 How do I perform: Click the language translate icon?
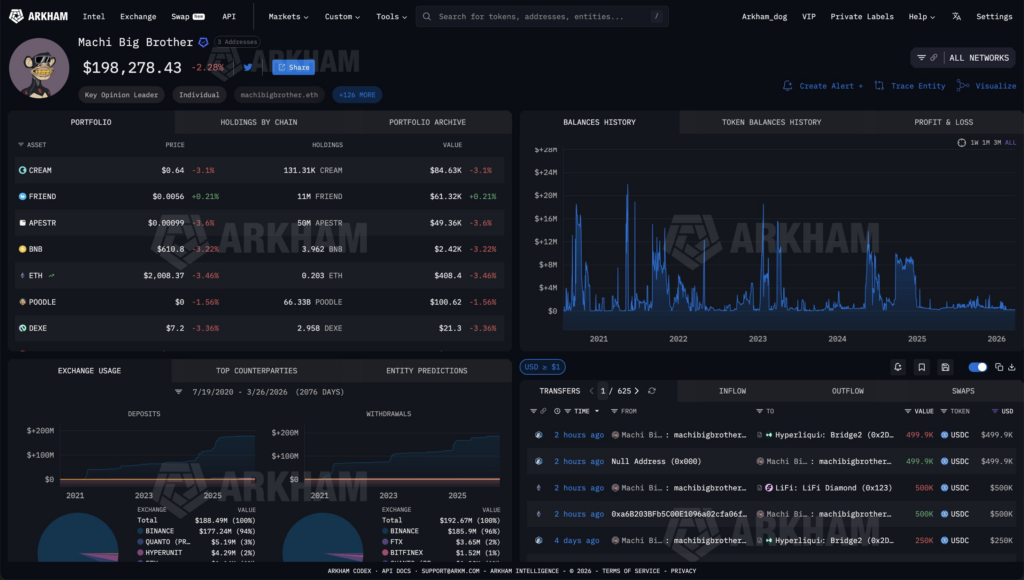pos(956,16)
